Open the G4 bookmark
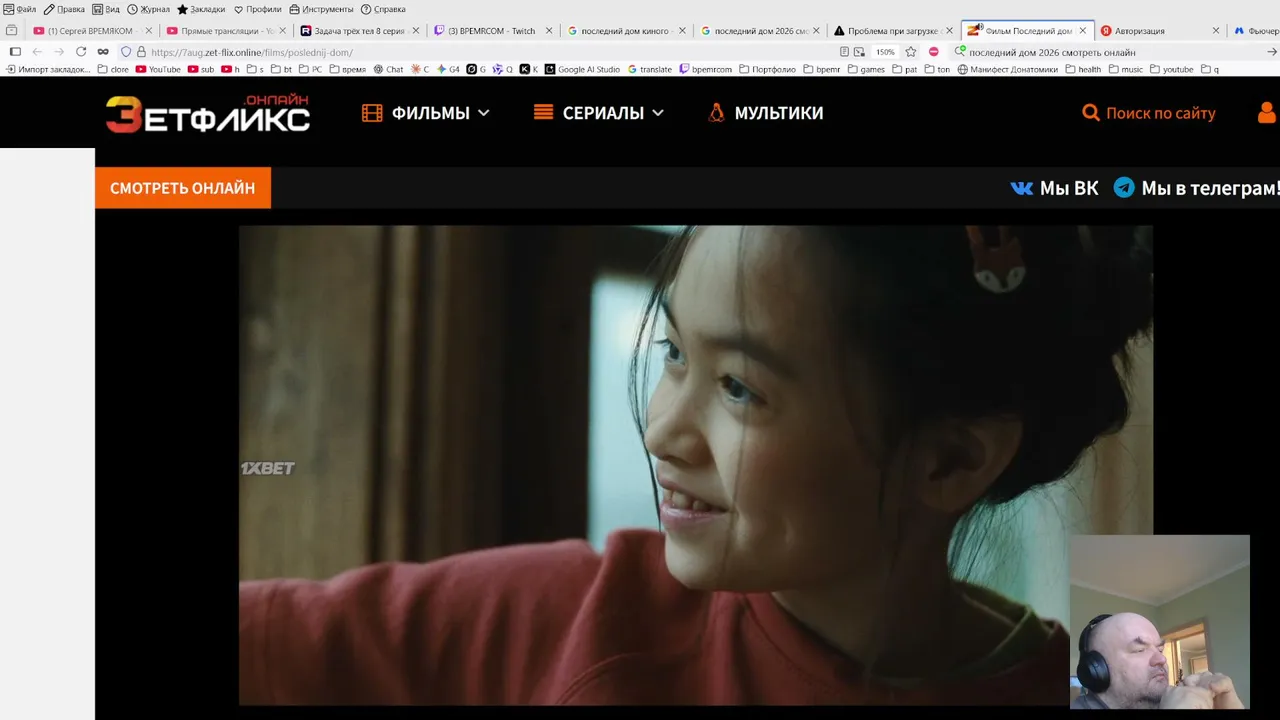Viewport: 1280px width, 720px height. 448,69
